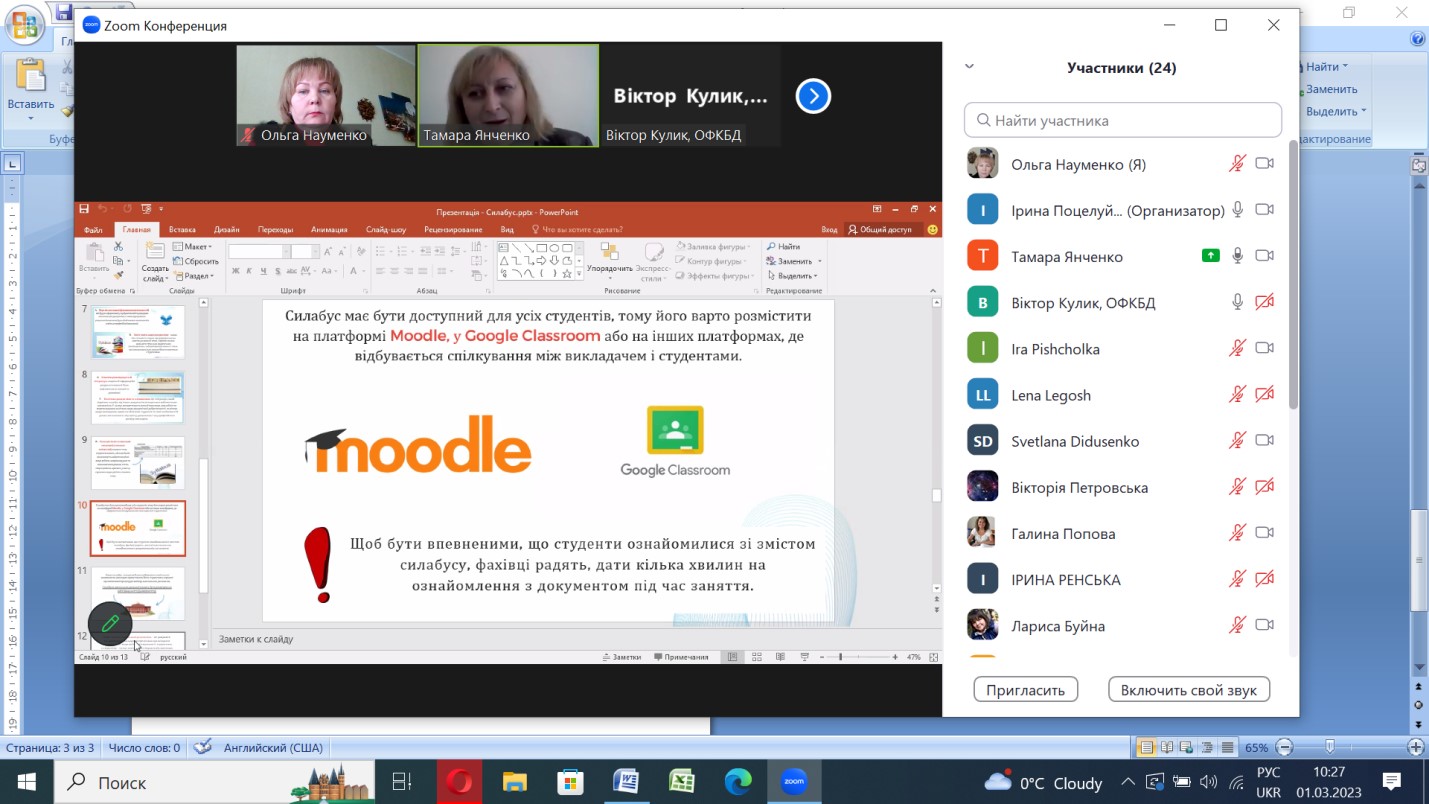Click the Word zoom out minus button

tap(1285, 747)
